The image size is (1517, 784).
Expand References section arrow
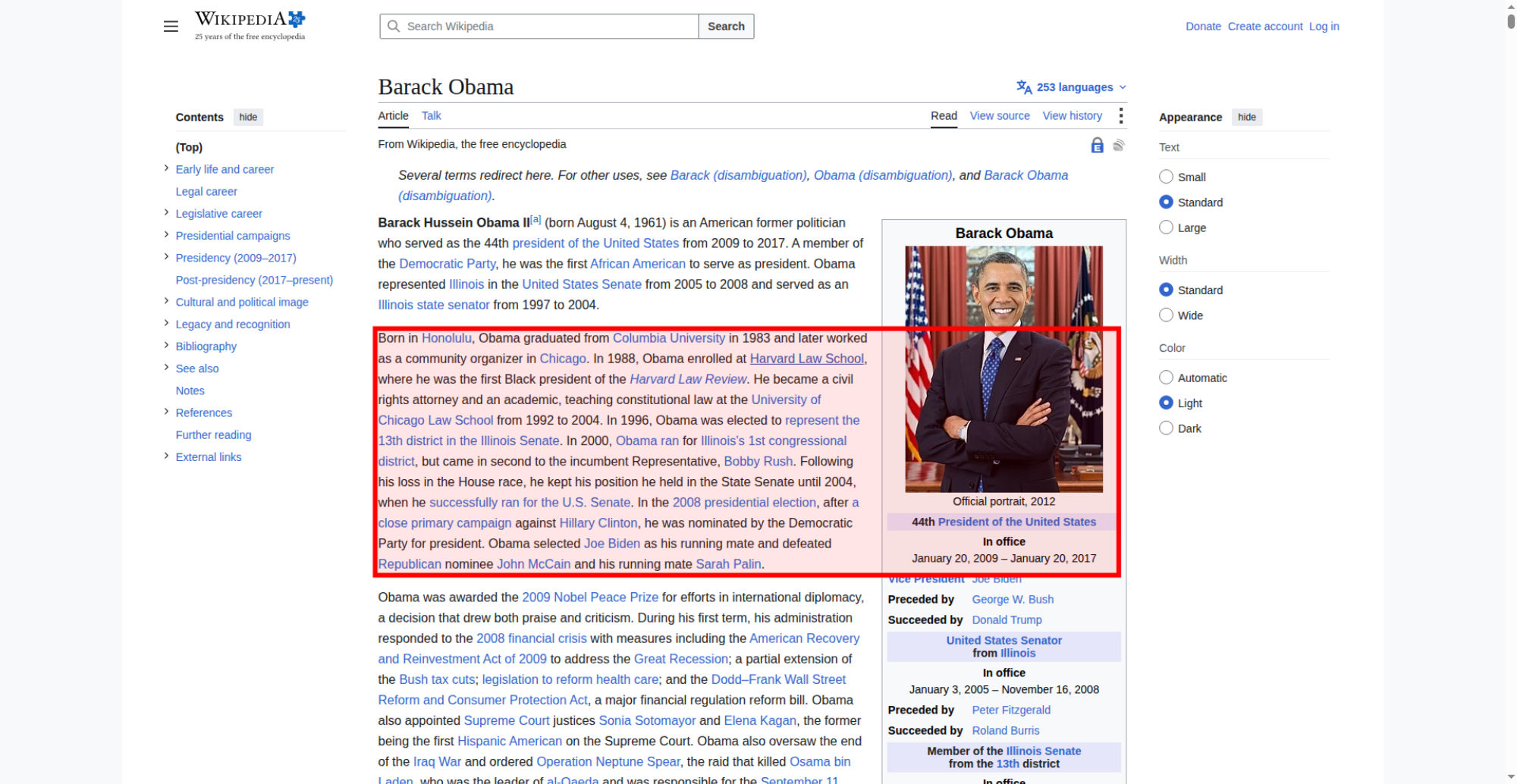[166, 412]
